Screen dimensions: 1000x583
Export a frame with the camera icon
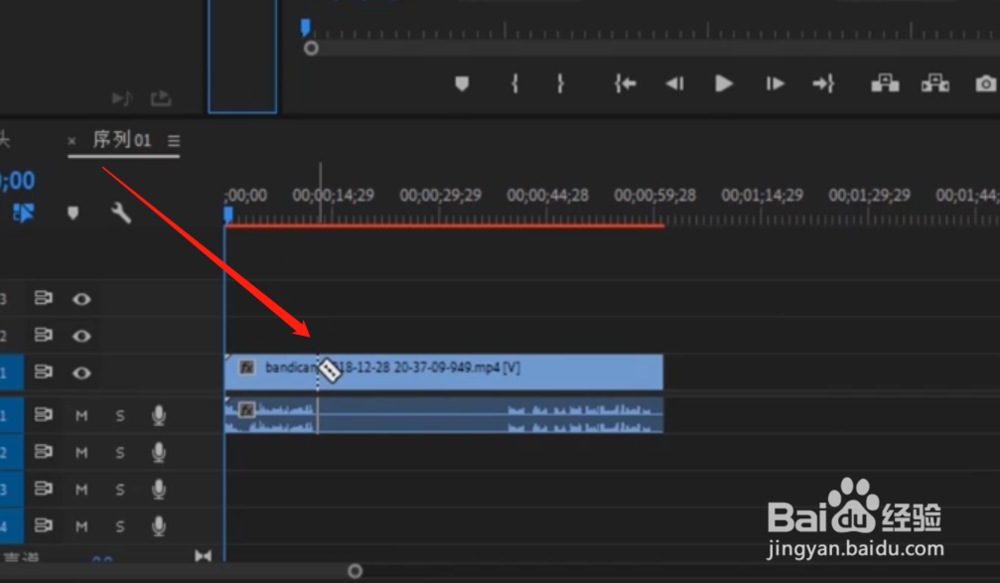pos(986,84)
